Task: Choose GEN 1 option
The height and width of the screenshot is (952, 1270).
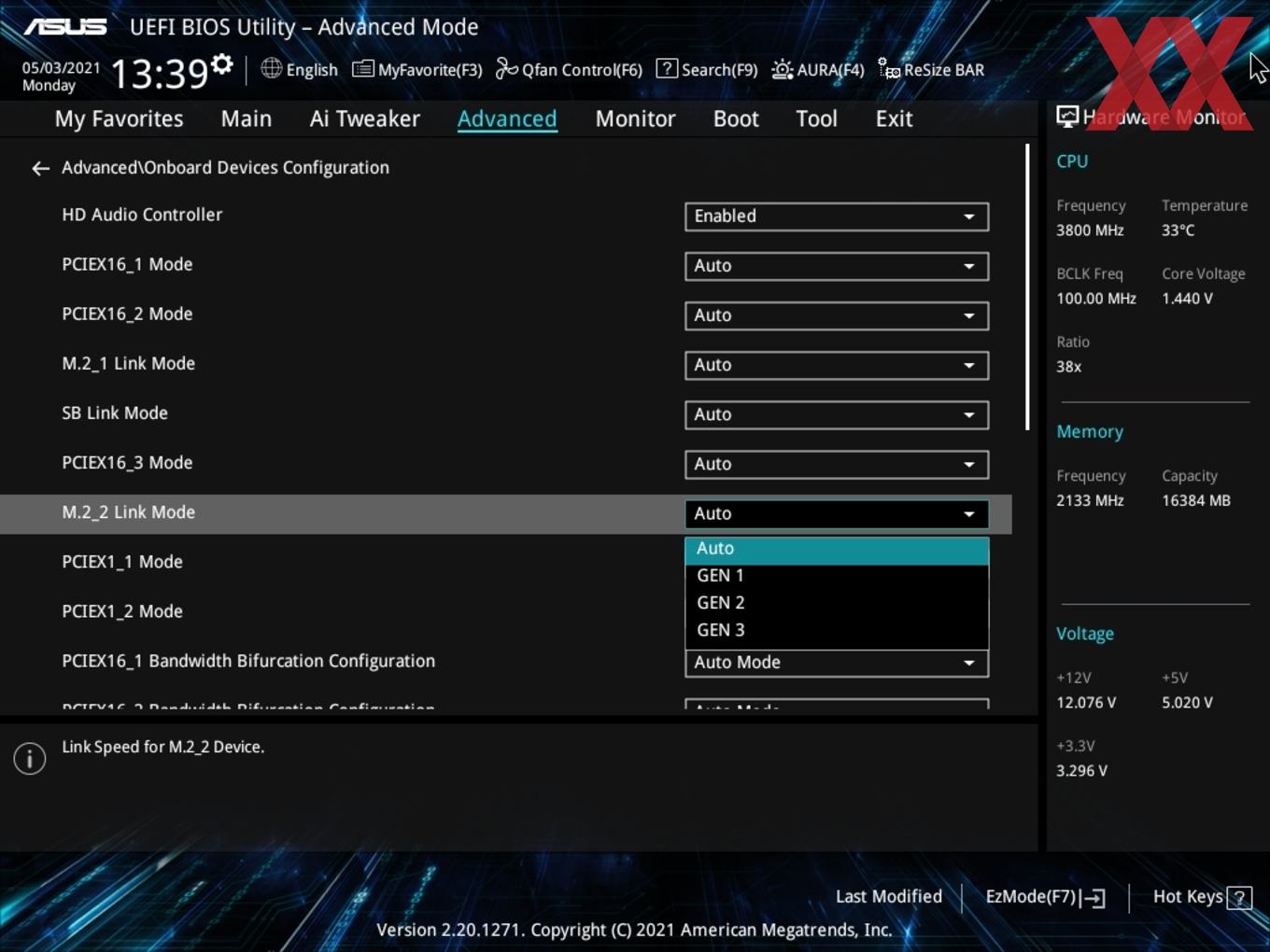Action: pyautogui.click(x=837, y=576)
